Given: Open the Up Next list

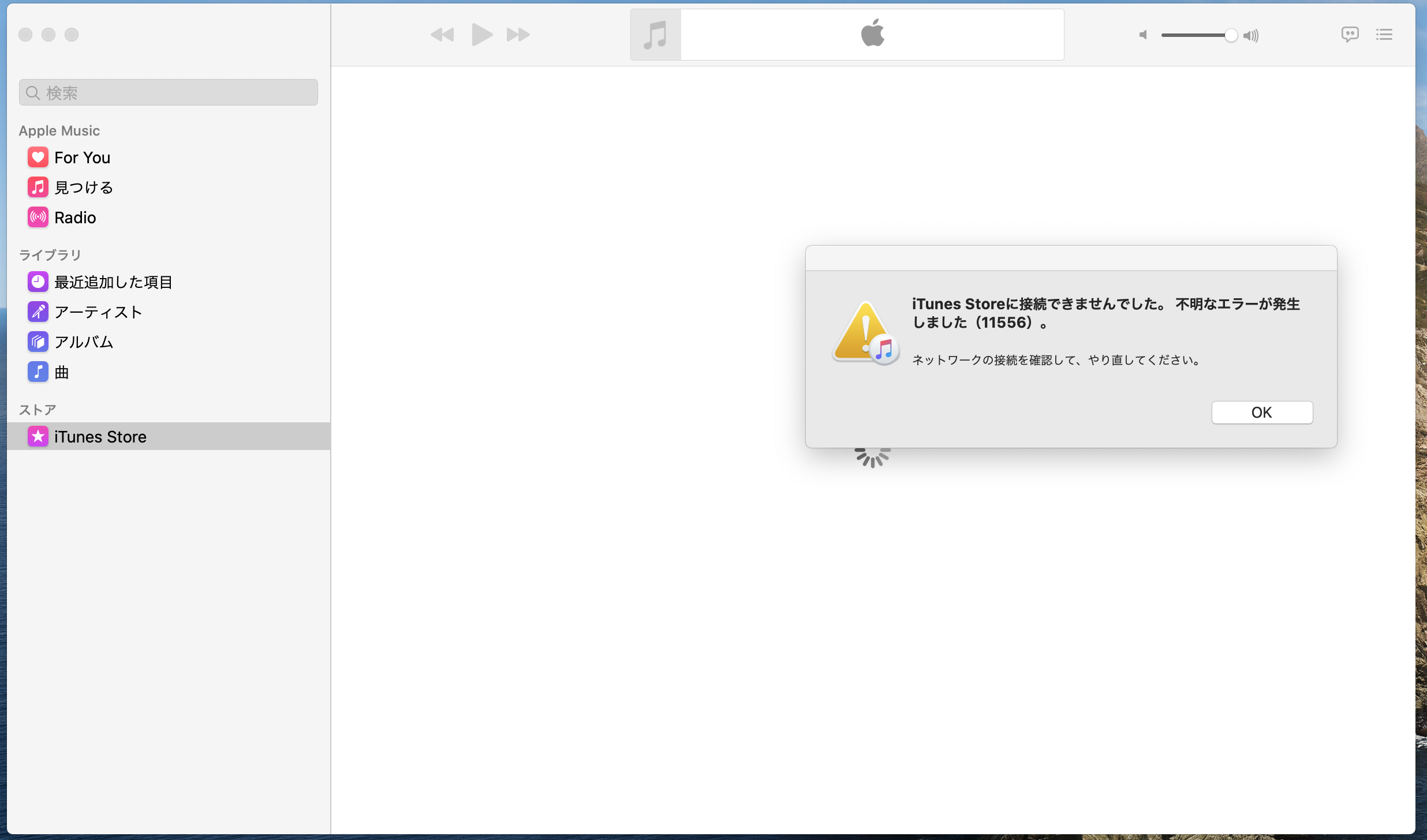Looking at the screenshot, I should click(1384, 35).
